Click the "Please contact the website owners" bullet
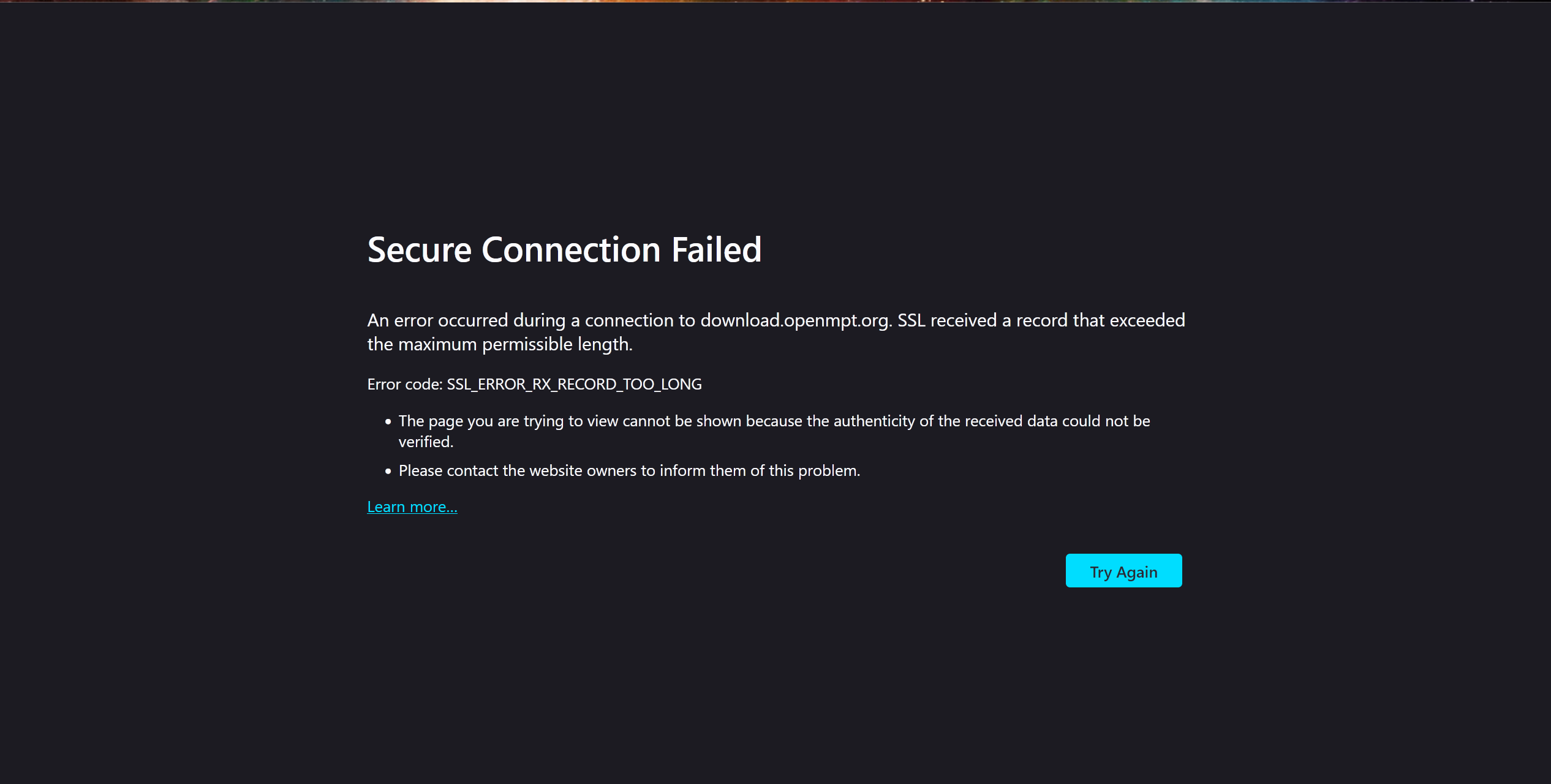Image resolution: width=1551 pixels, height=784 pixels. coord(629,471)
